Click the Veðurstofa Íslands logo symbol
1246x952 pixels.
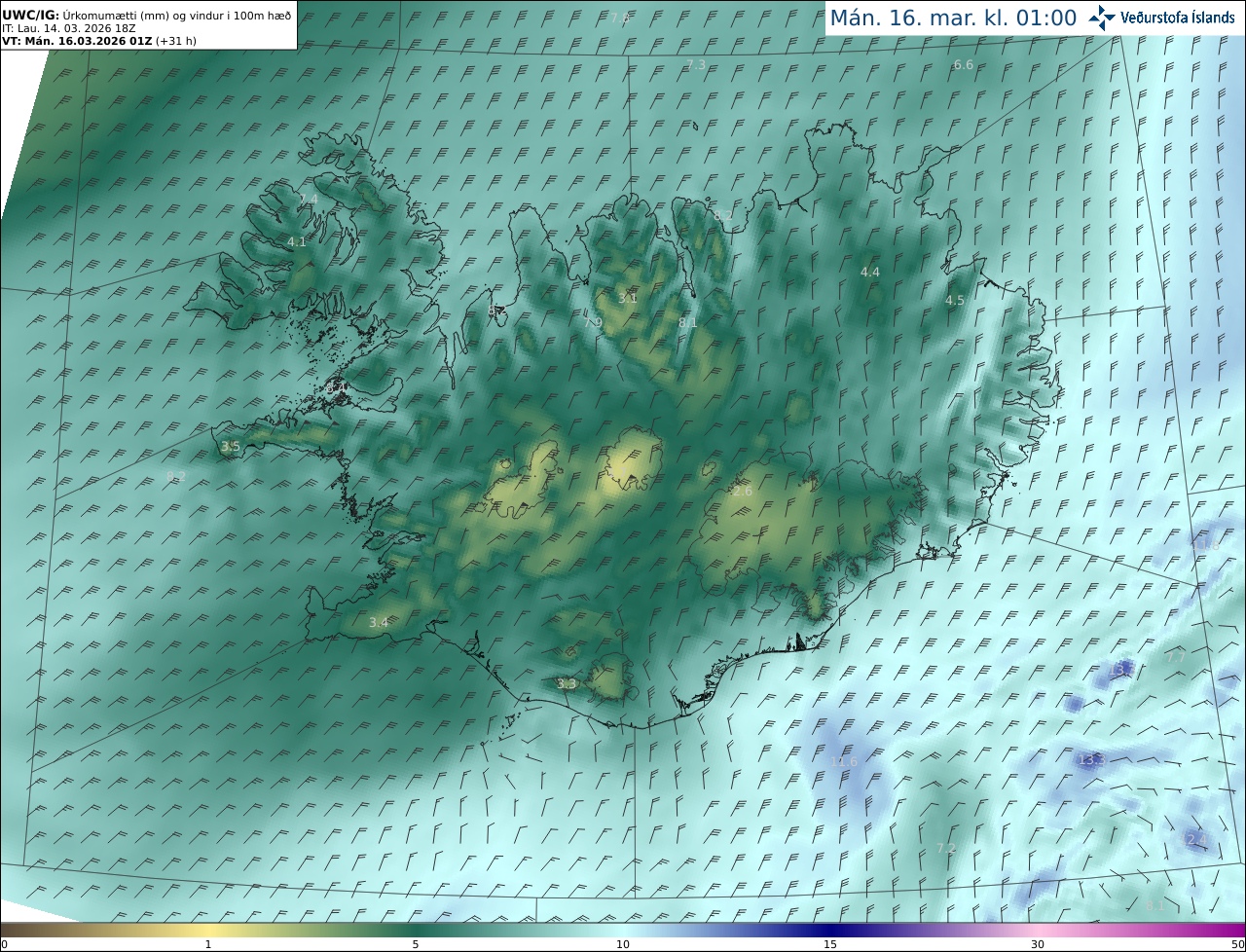pyautogui.click(x=1102, y=18)
